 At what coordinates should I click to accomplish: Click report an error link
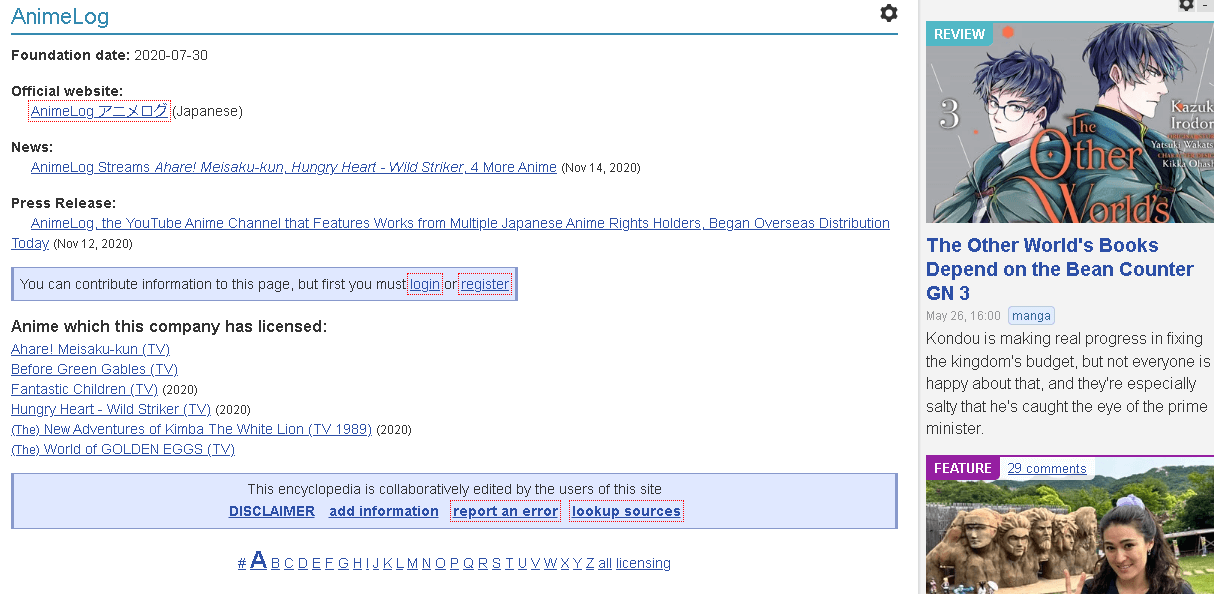tap(505, 511)
